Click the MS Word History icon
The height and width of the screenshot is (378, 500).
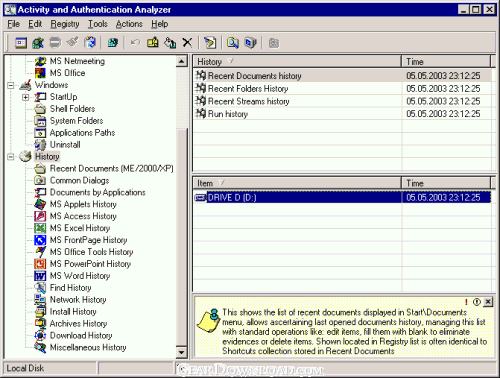(x=40, y=276)
